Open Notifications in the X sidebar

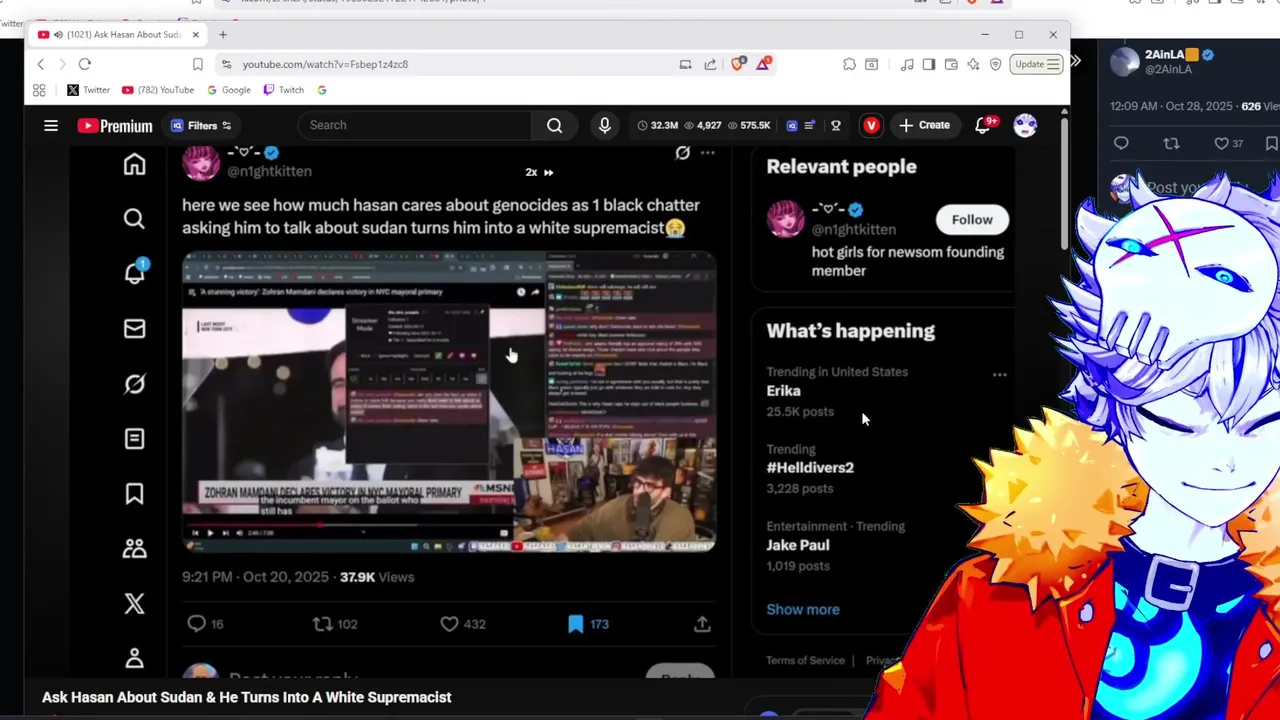coord(134,273)
